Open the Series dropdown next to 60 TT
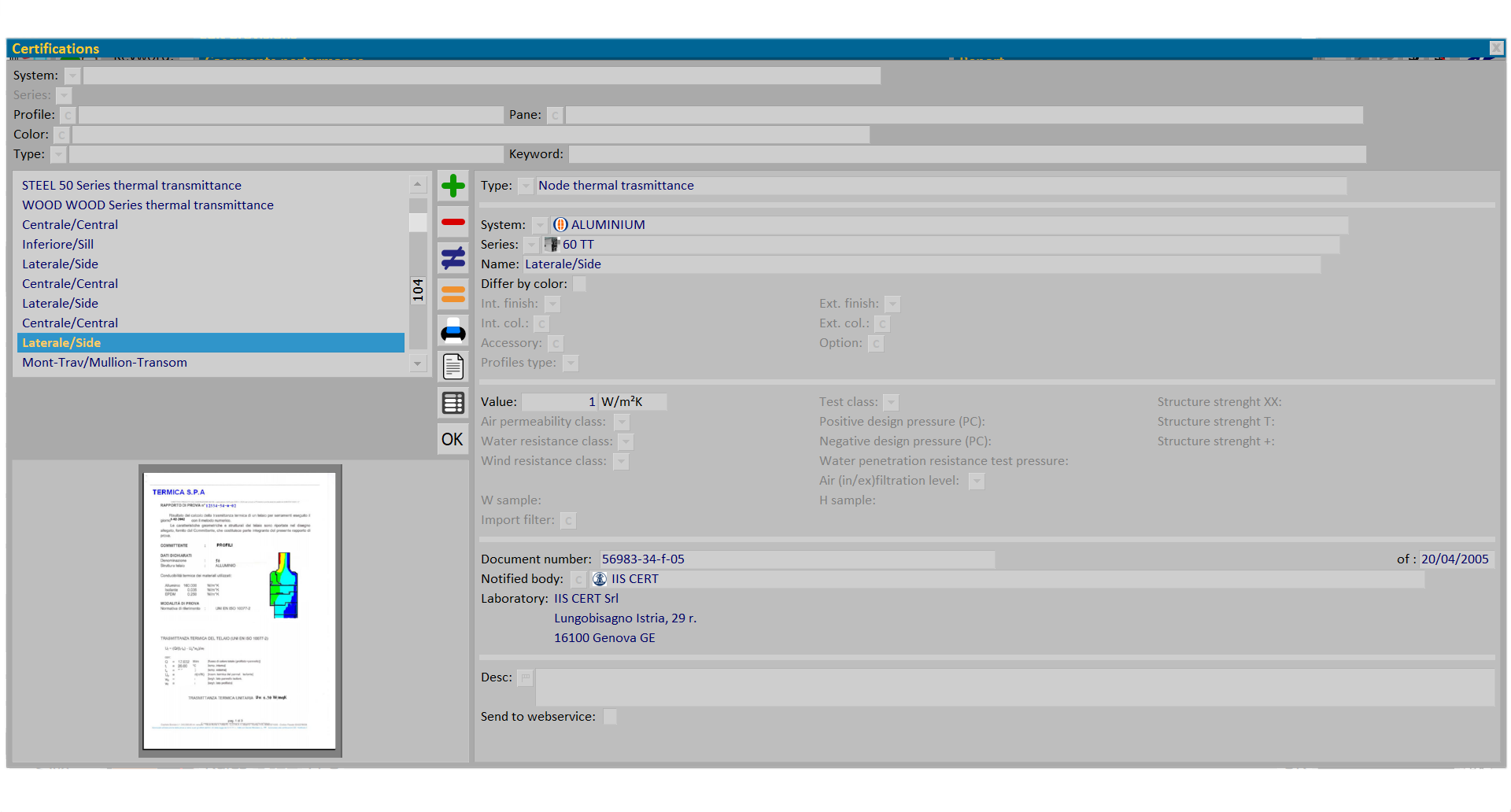Image resolution: width=1511 pixels, height=812 pixels. pos(532,245)
